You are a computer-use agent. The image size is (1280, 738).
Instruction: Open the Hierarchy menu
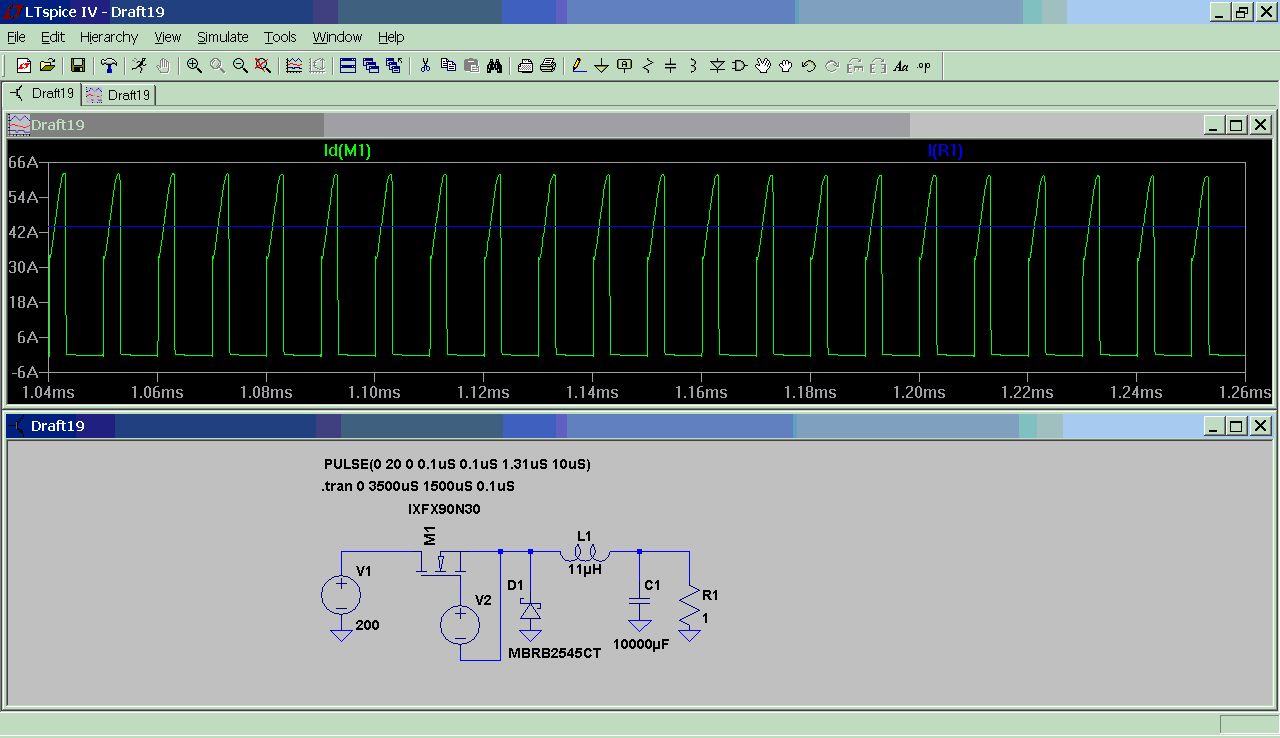[109, 37]
